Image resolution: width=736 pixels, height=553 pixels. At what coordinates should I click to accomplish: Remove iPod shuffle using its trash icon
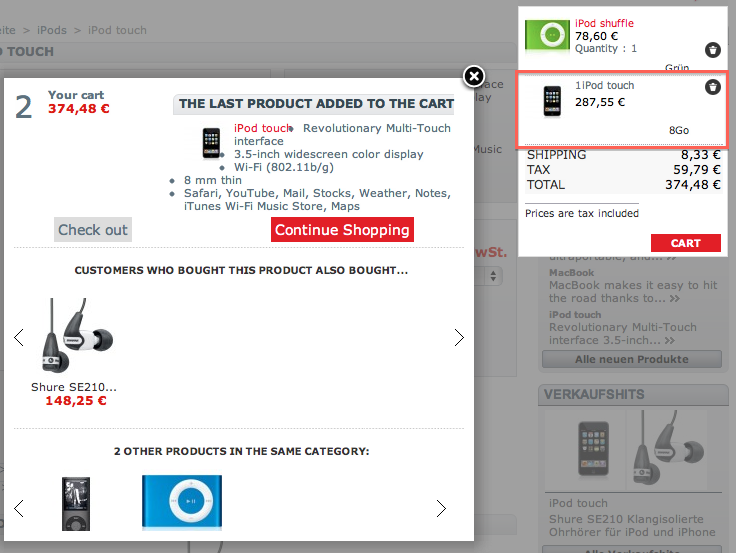click(713, 50)
